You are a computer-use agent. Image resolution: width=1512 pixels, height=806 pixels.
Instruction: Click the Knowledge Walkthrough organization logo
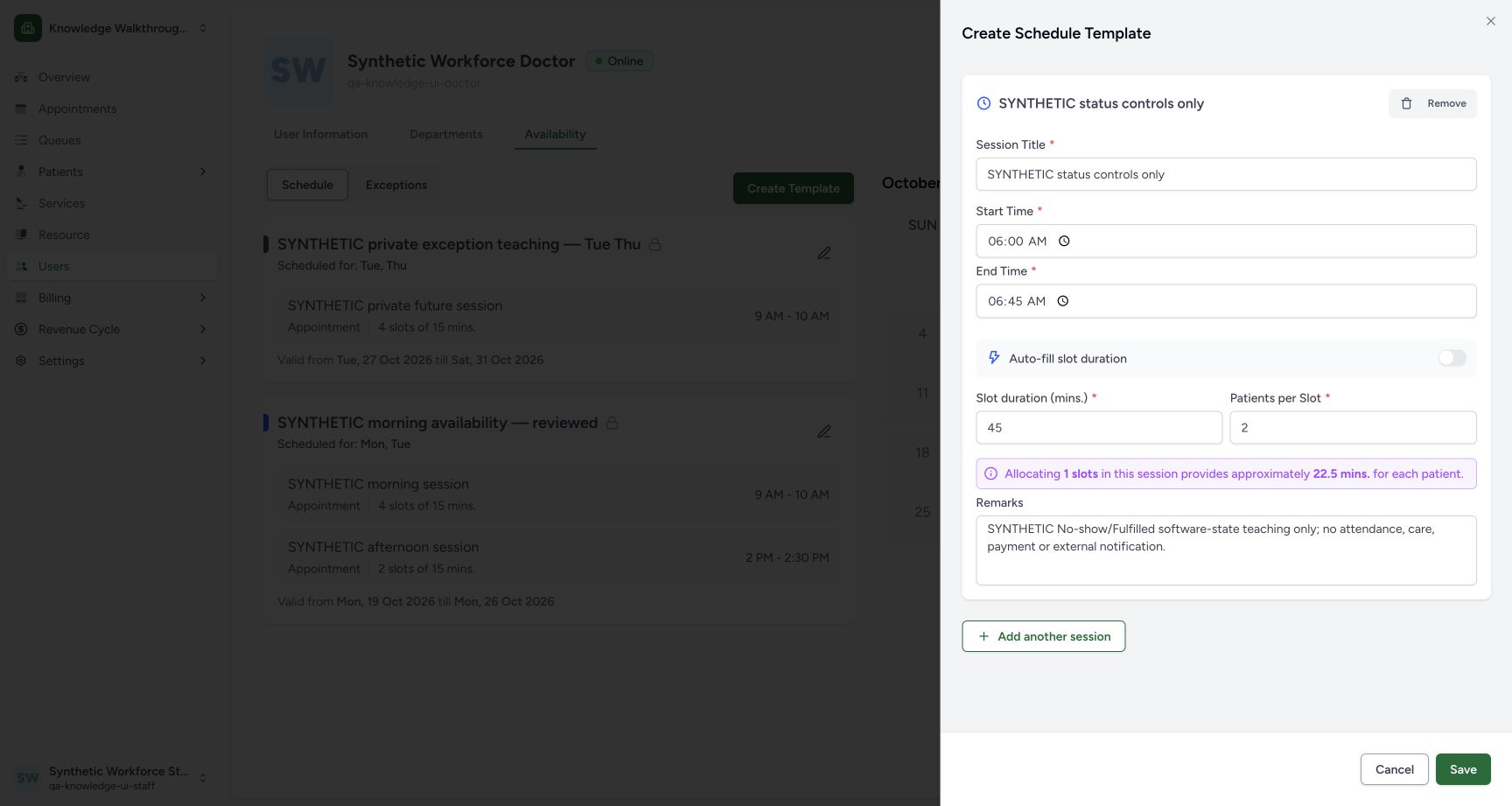28,28
